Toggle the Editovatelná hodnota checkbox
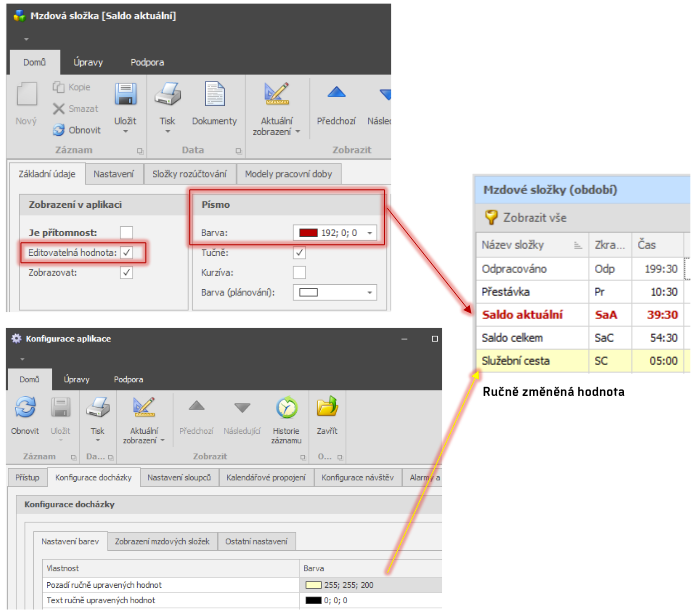This screenshot has height=616, width=696. pos(127,253)
